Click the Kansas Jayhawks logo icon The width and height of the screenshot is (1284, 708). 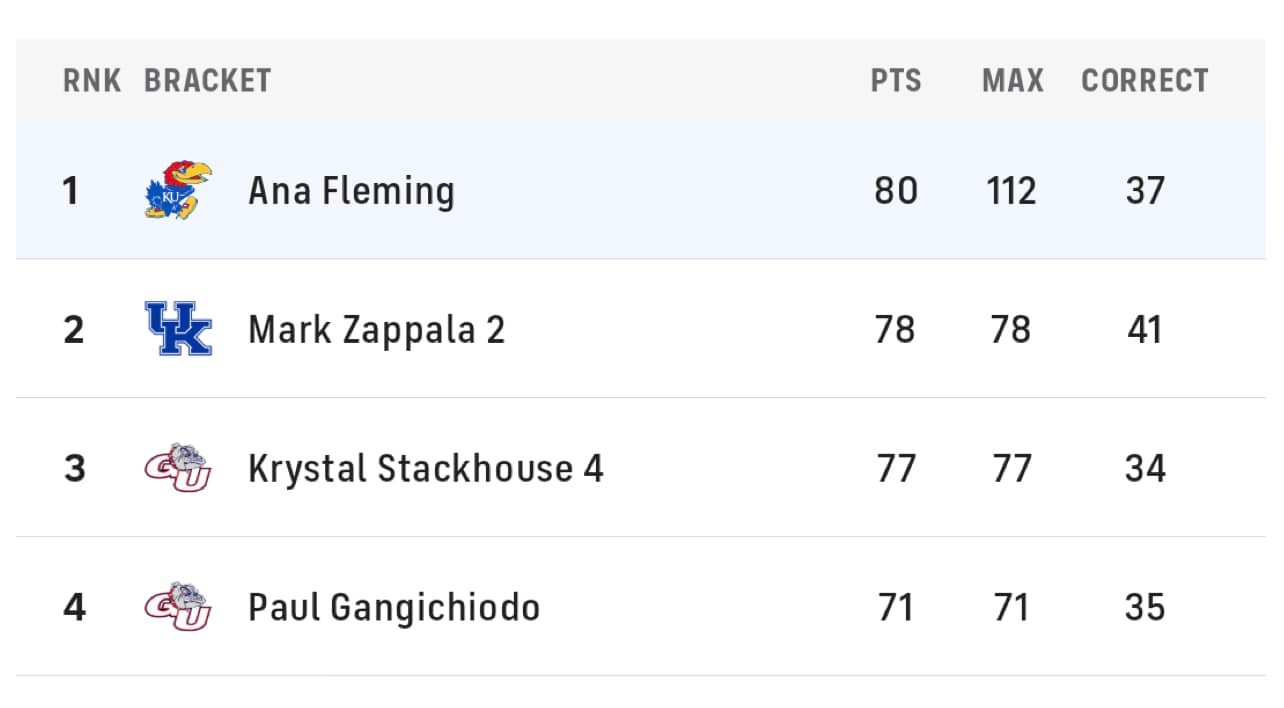coord(178,190)
